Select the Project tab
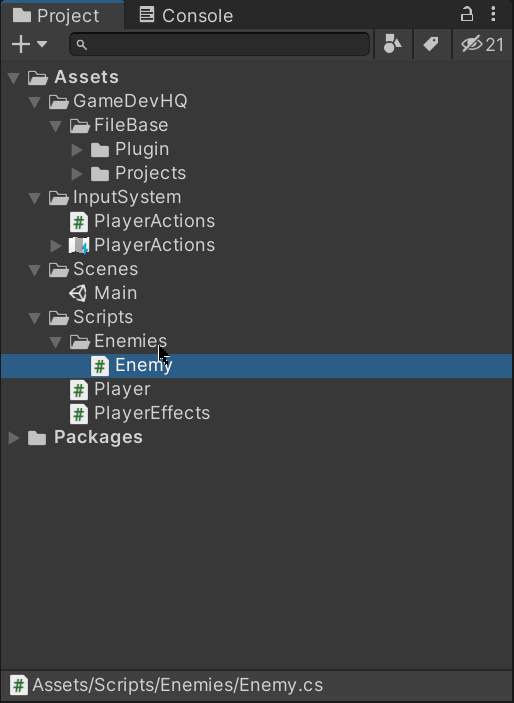This screenshot has height=703, width=514. tap(57, 15)
